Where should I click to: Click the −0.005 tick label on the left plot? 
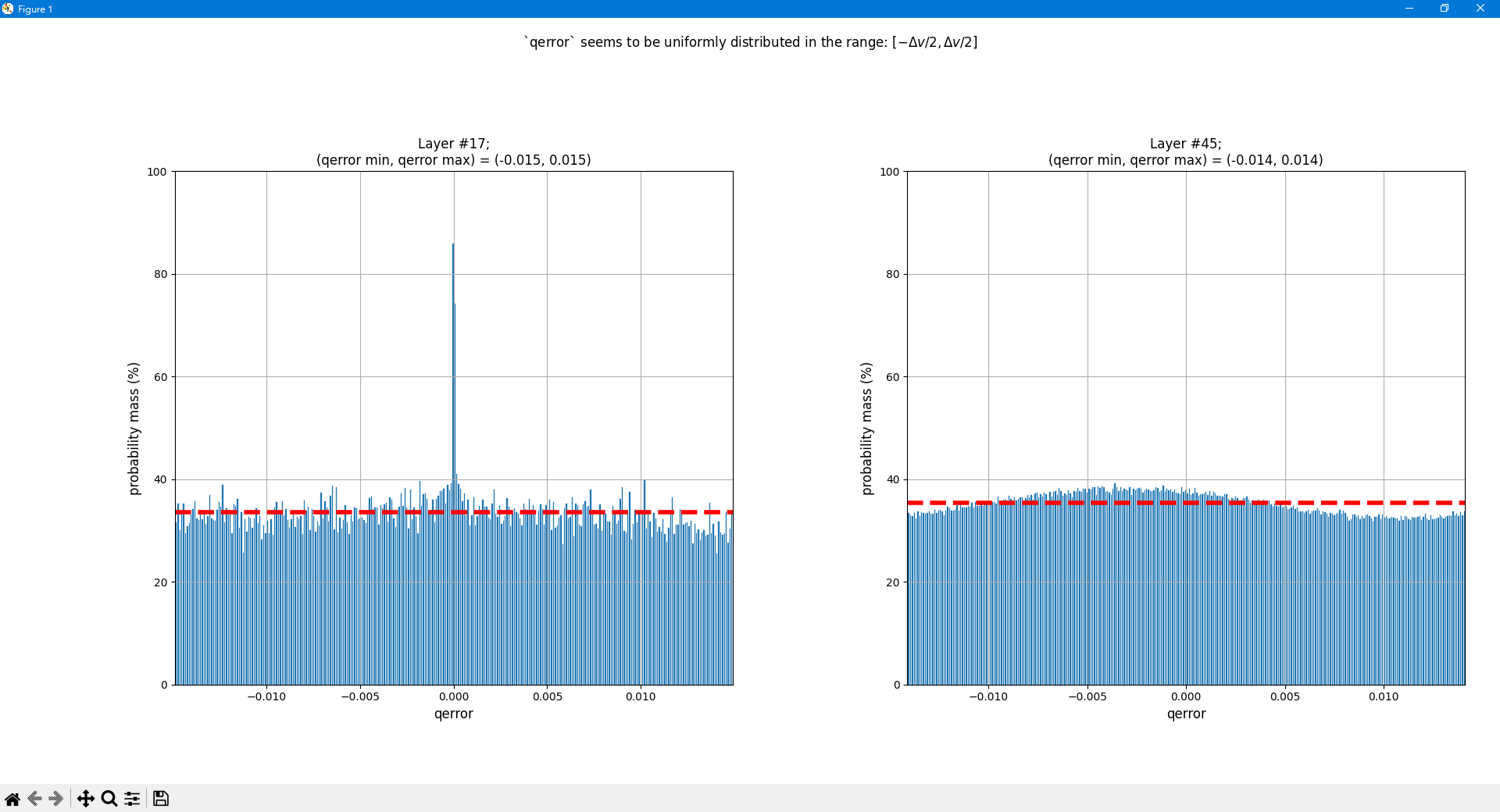[360, 696]
